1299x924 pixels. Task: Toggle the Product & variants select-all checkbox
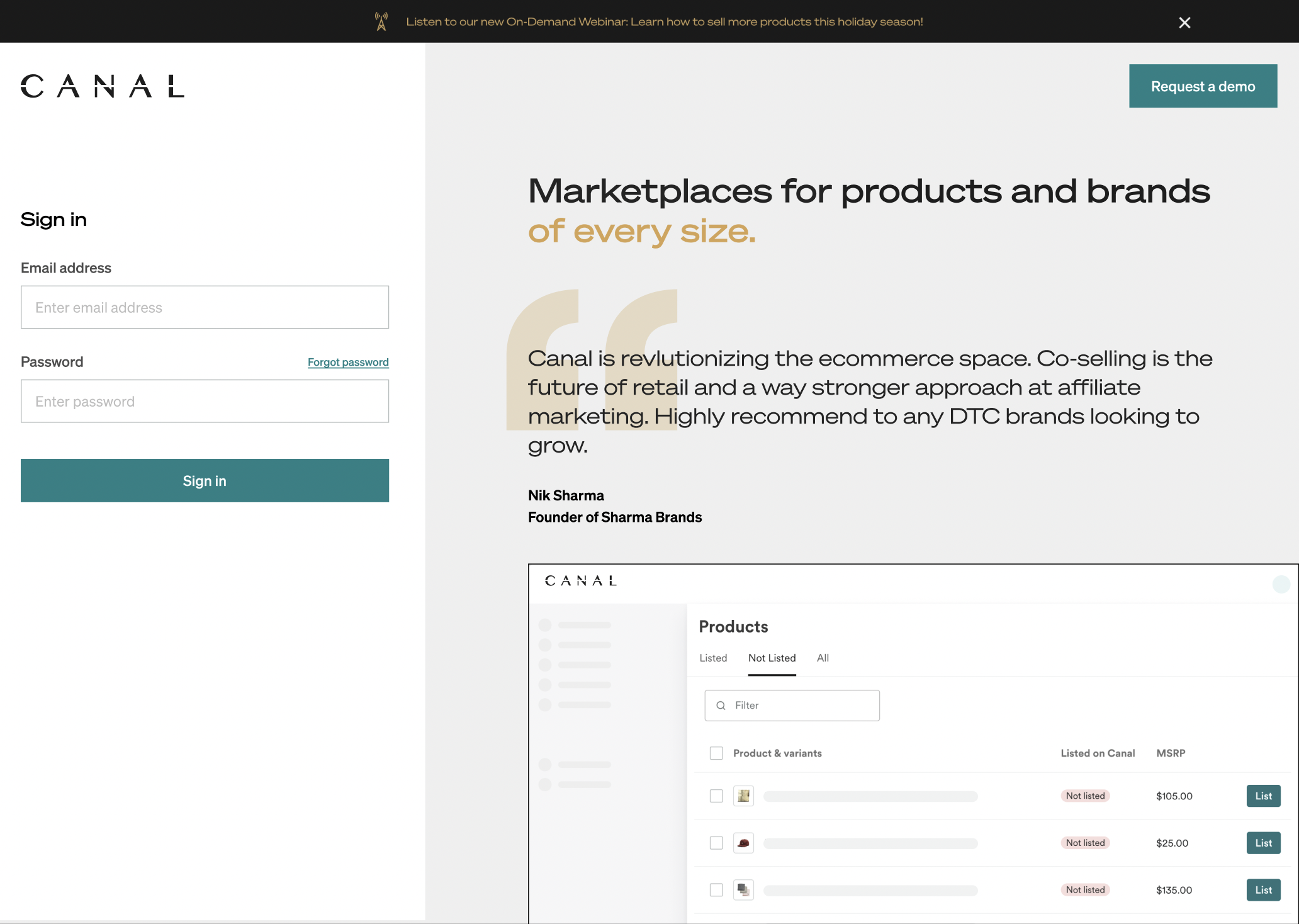tap(716, 753)
